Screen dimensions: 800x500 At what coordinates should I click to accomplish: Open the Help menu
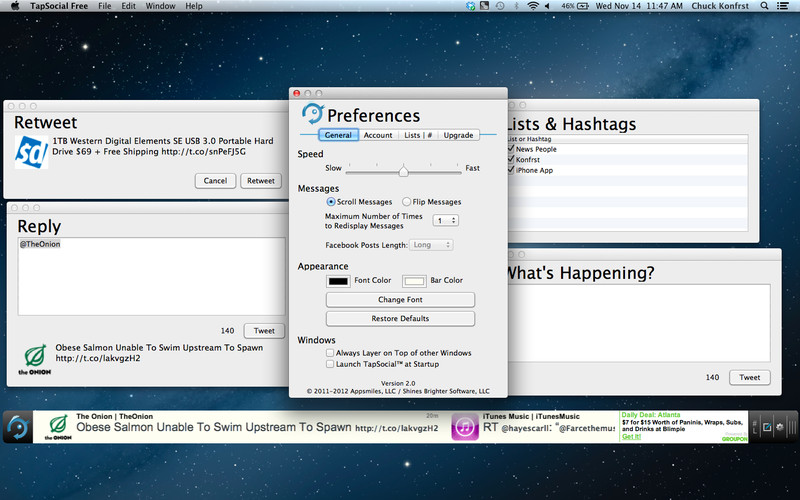point(194,6)
